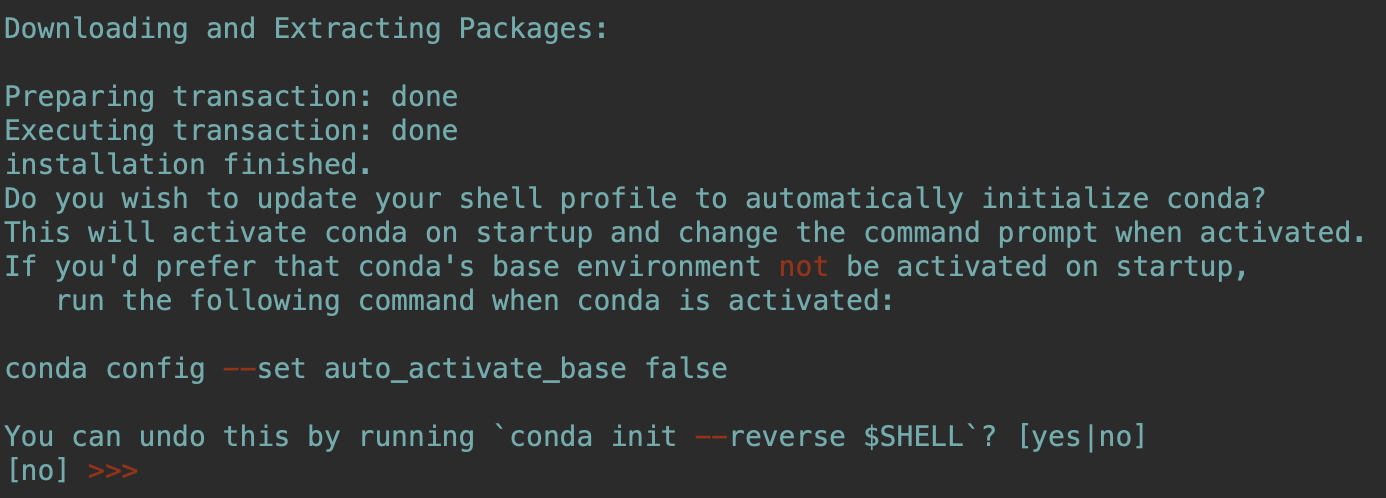Image resolution: width=1386 pixels, height=498 pixels.
Task: Click the word "false" in the conda command
Action: [686, 369]
